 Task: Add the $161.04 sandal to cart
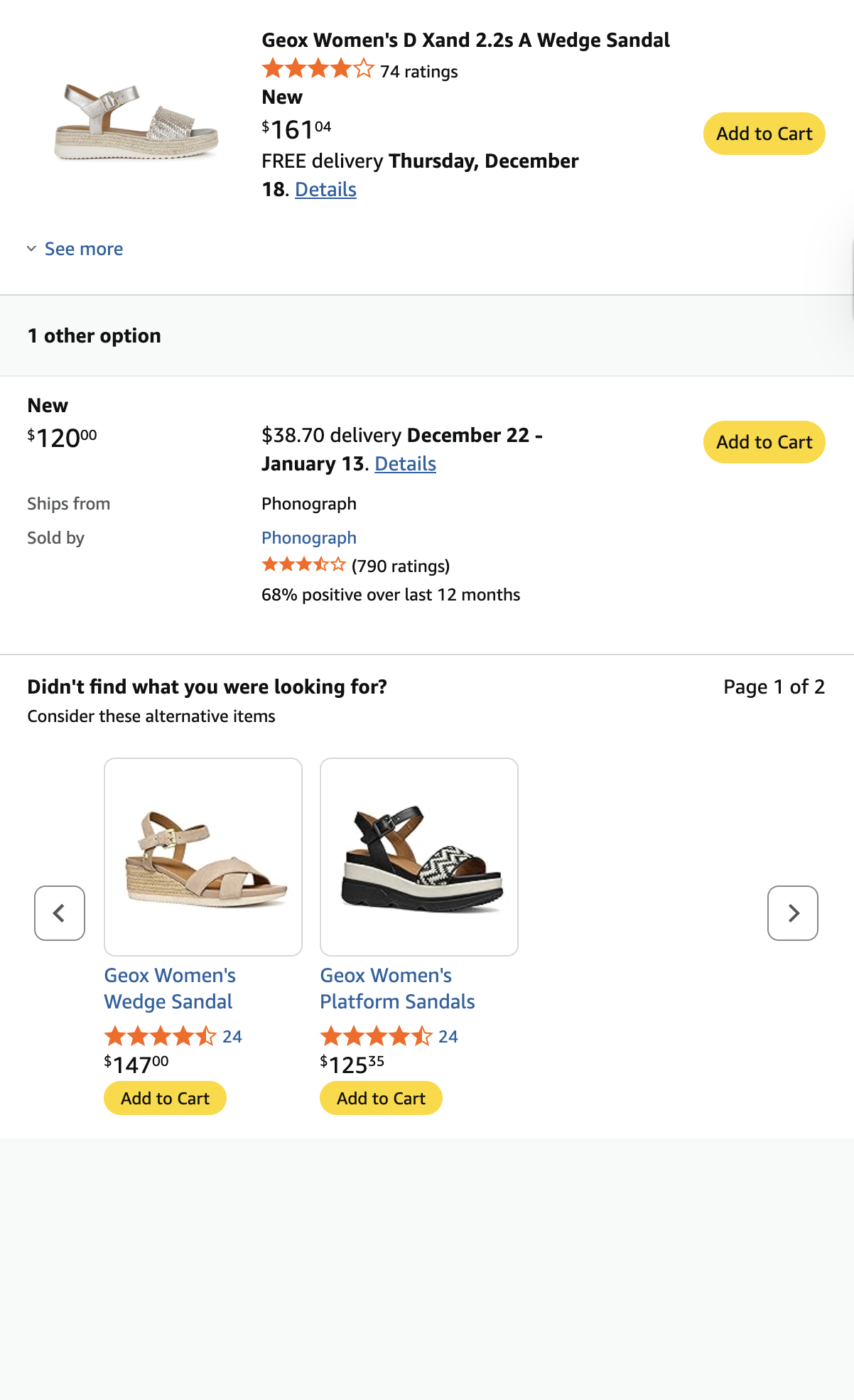764,133
